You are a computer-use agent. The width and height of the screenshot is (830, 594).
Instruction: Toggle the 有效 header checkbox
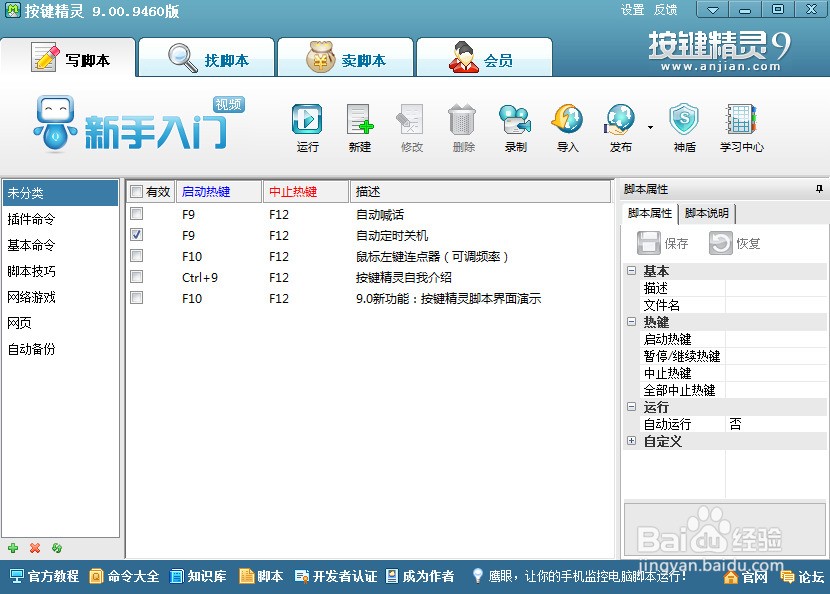[x=137, y=192]
